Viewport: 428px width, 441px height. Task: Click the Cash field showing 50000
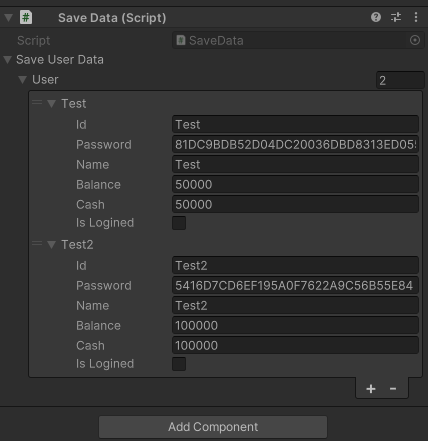(x=295, y=204)
